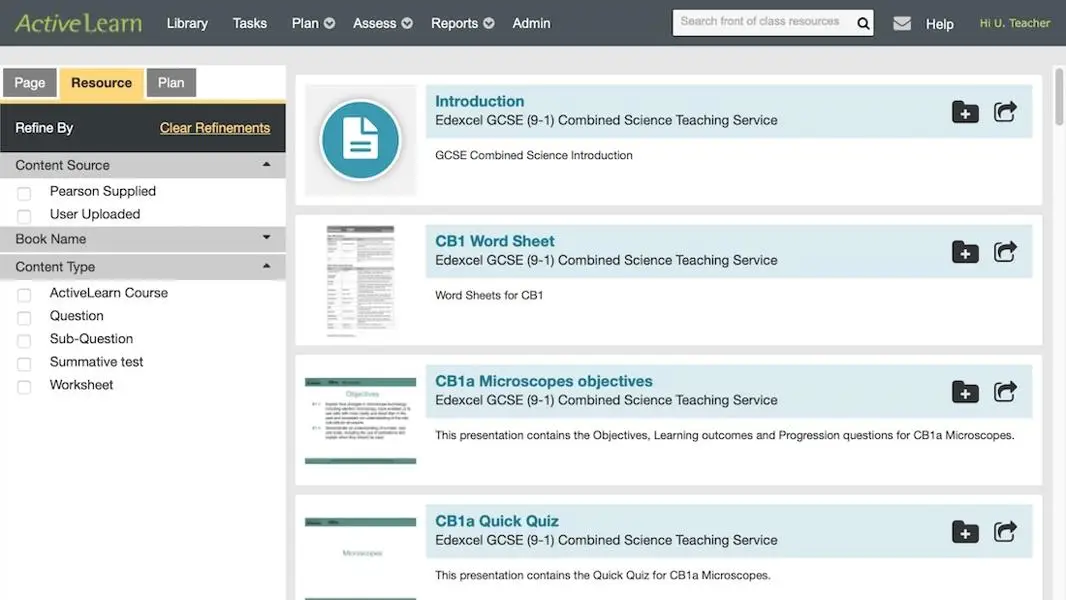Enable the ActiveLearn Course filter
1066x600 pixels.
click(24, 295)
